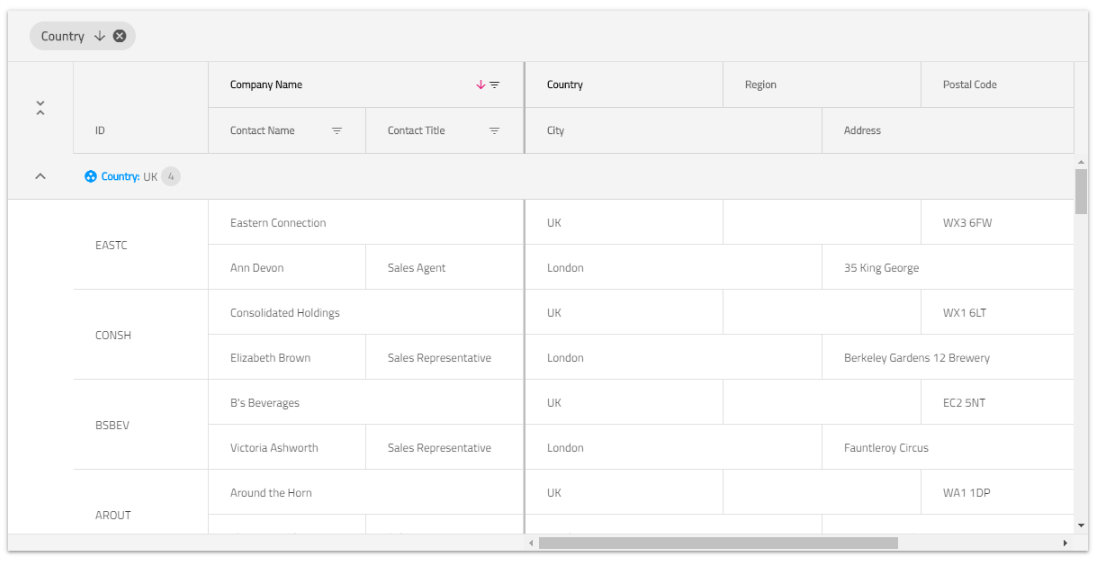Screen dimensions: 1100x562
Task: Click the horizontal scrollbar left arrow
Action: (x=531, y=542)
